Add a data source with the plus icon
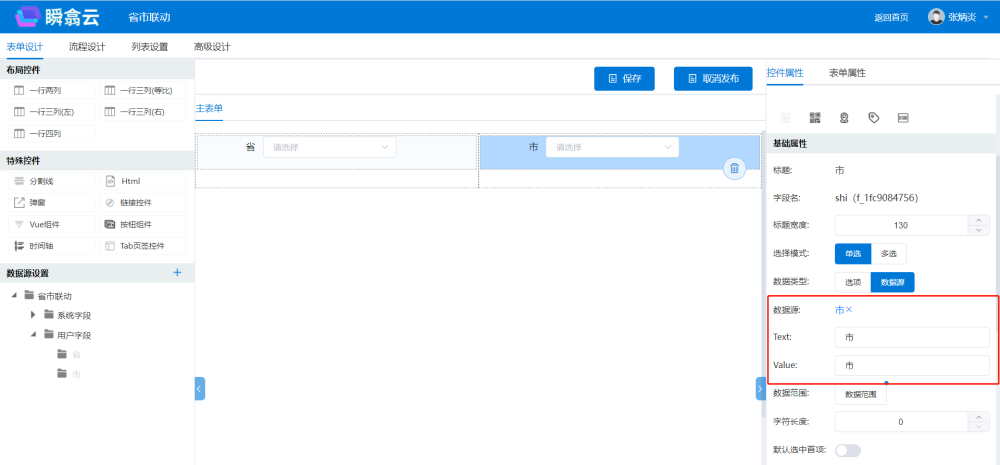Screen dimensions: 1000x465 [177, 272]
